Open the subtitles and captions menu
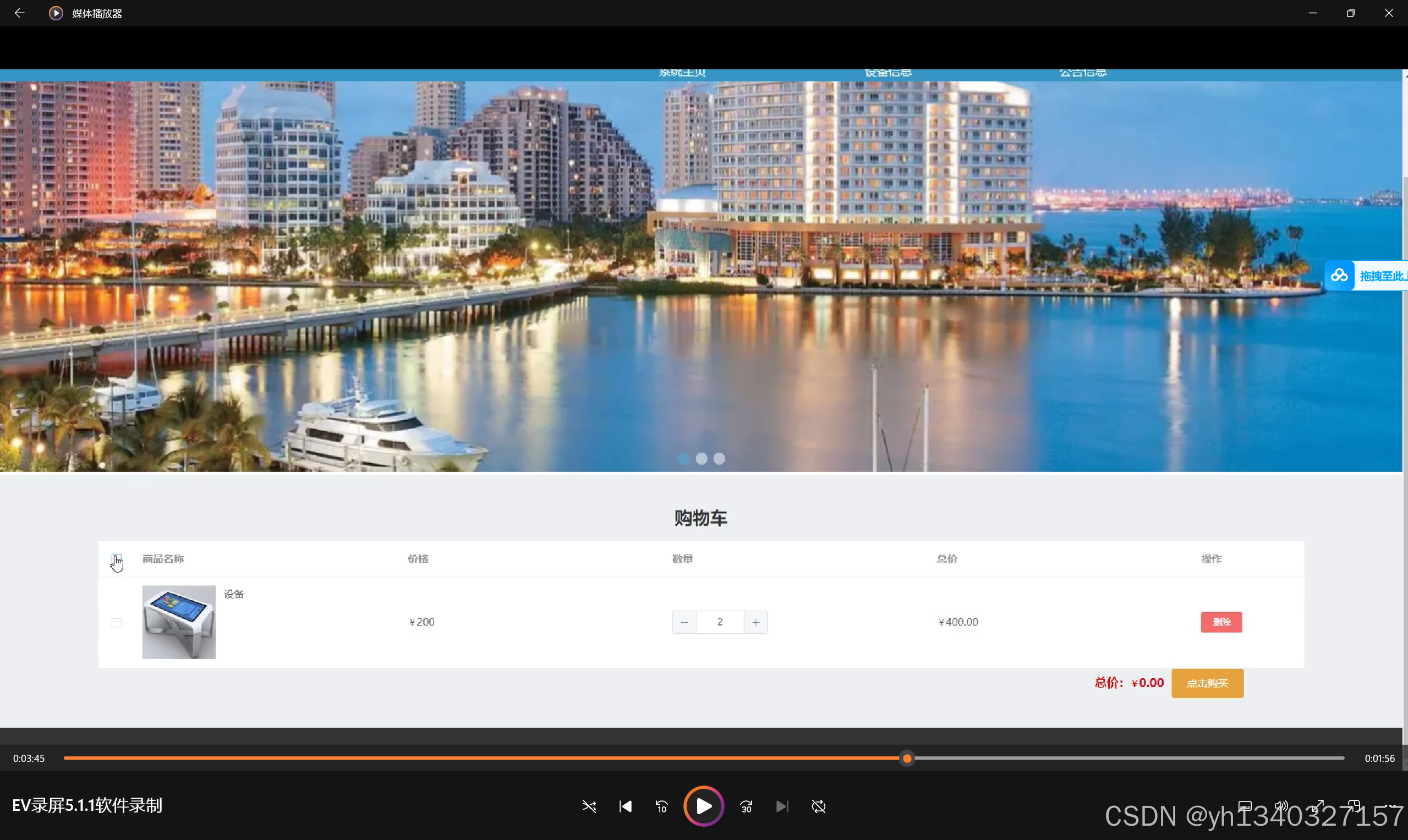This screenshot has width=1408, height=840. (1245, 806)
